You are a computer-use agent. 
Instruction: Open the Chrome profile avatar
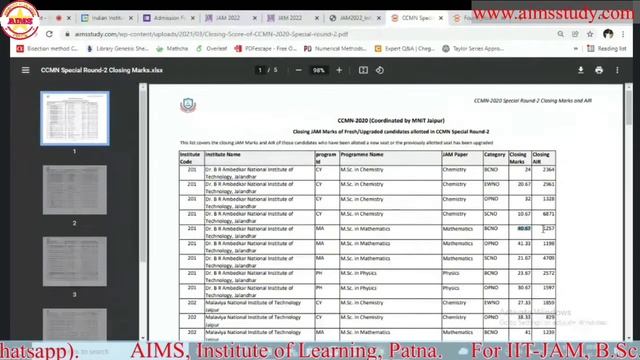point(608,34)
